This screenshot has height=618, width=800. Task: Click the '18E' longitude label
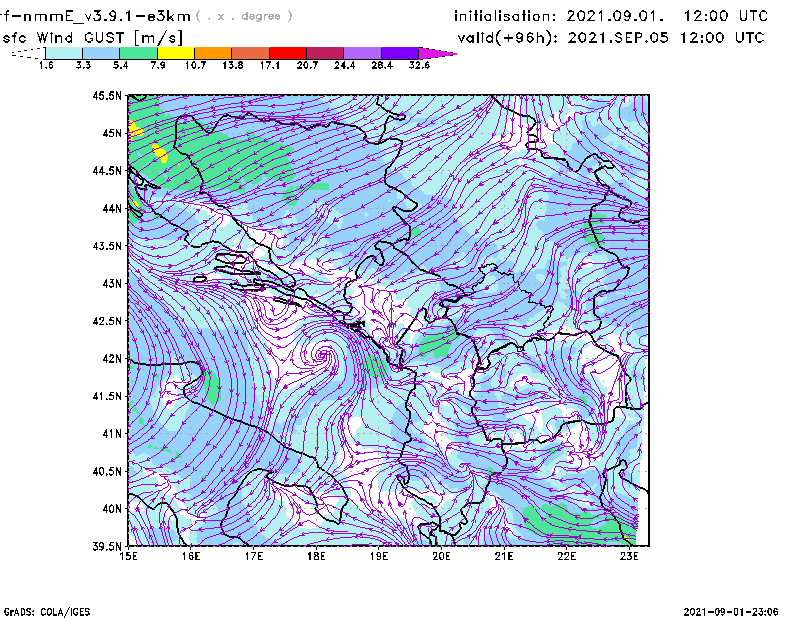(x=316, y=556)
